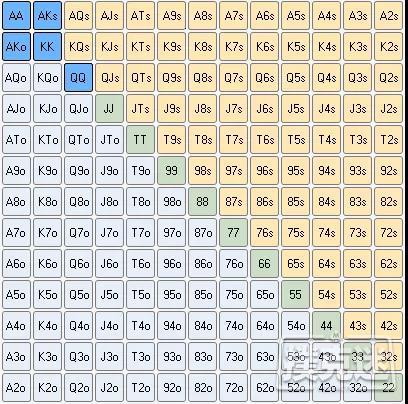Pick the JTo offsuit cell
The image size is (408, 404).
pyautogui.click(x=110, y=140)
